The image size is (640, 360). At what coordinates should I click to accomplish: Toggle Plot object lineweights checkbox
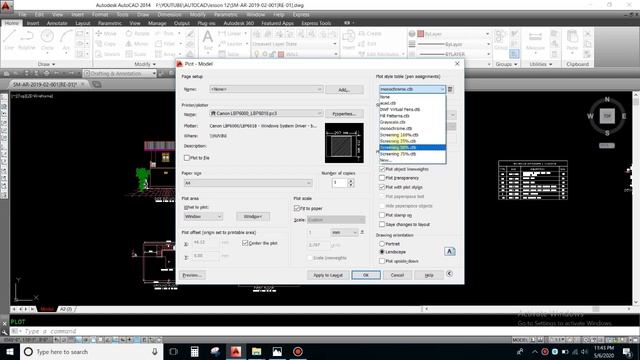pyautogui.click(x=382, y=169)
